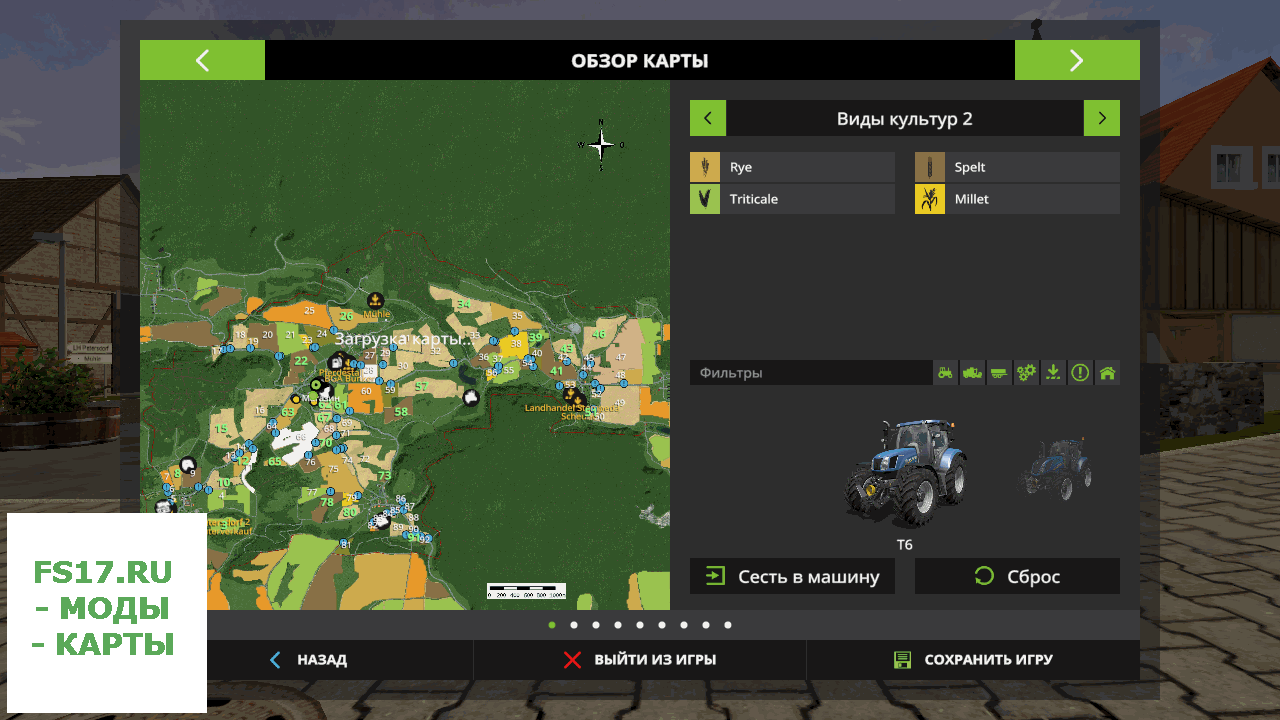Select the small tractor thumbnail on right
This screenshot has height=720, width=1280.
pyautogui.click(x=1055, y=470)
